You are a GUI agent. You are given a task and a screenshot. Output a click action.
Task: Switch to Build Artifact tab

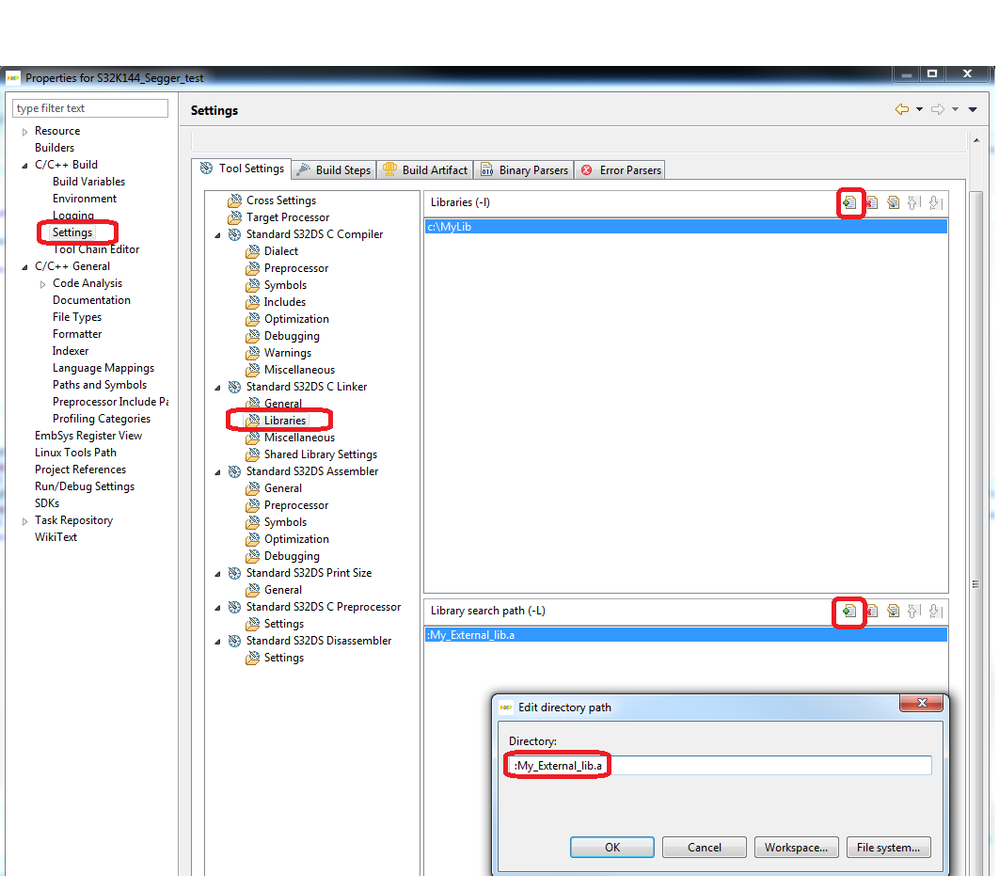pos(425,170)
